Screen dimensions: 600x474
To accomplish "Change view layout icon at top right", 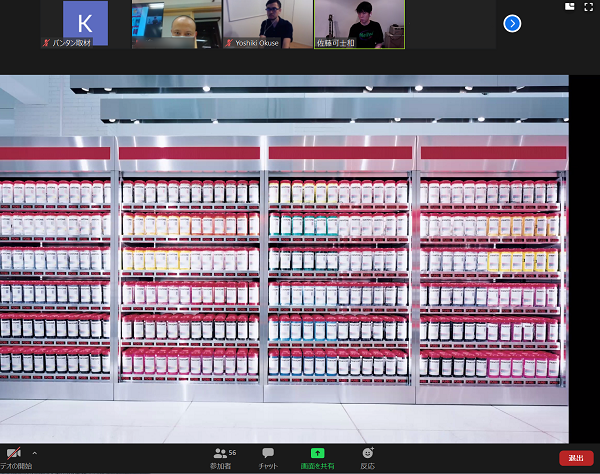I will point(570,7).
